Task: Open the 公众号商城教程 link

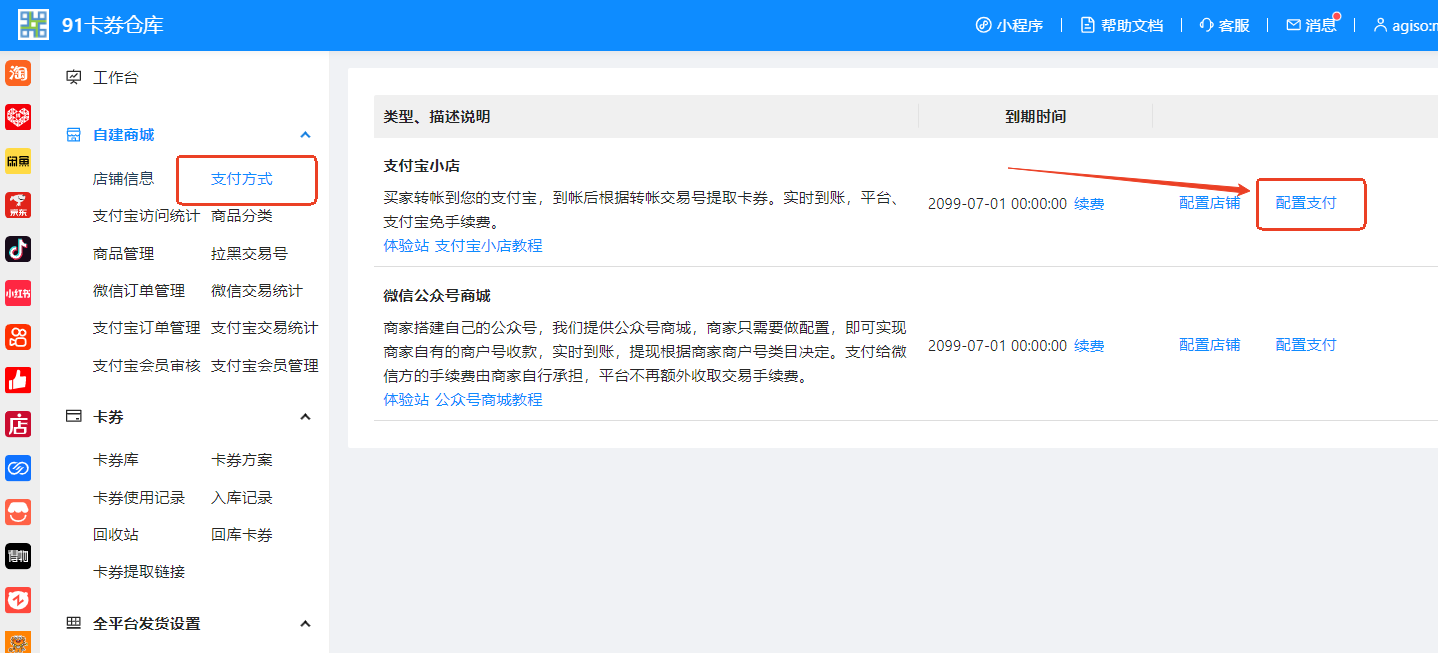Action: pyautogui.click(x=488, y=400)
